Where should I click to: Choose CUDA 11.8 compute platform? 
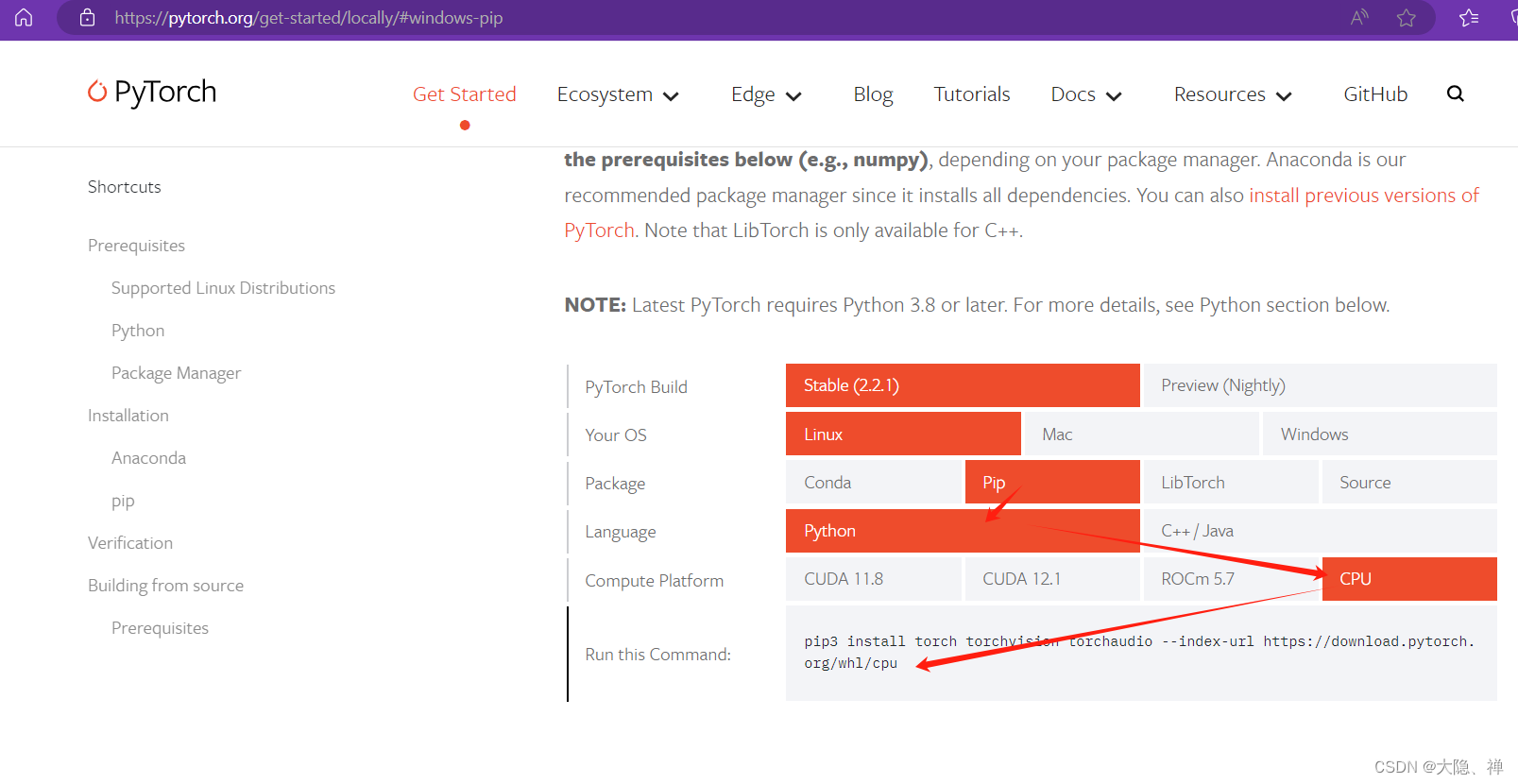pos(874,579)
